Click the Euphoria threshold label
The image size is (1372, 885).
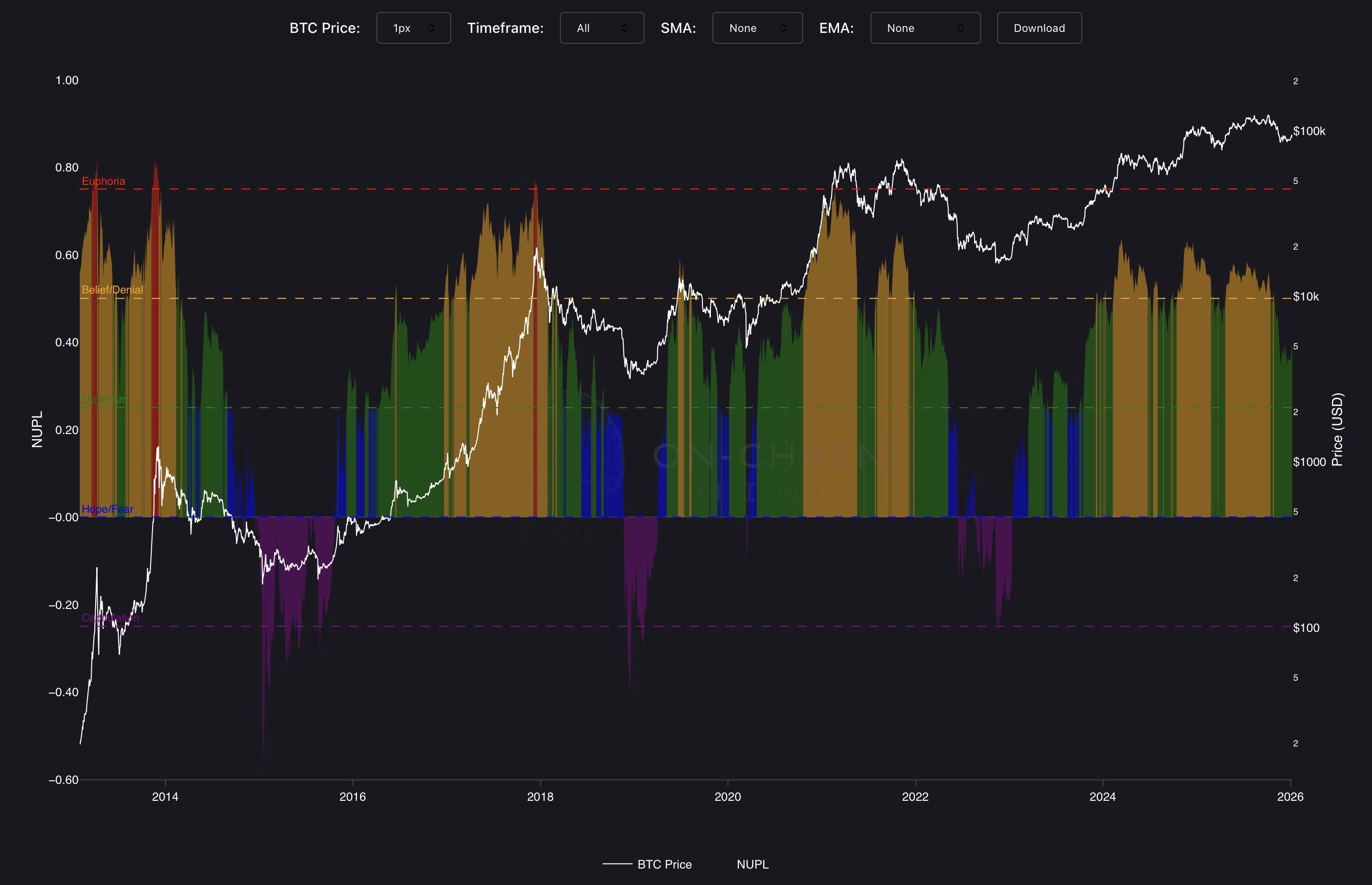pos(104,181)
